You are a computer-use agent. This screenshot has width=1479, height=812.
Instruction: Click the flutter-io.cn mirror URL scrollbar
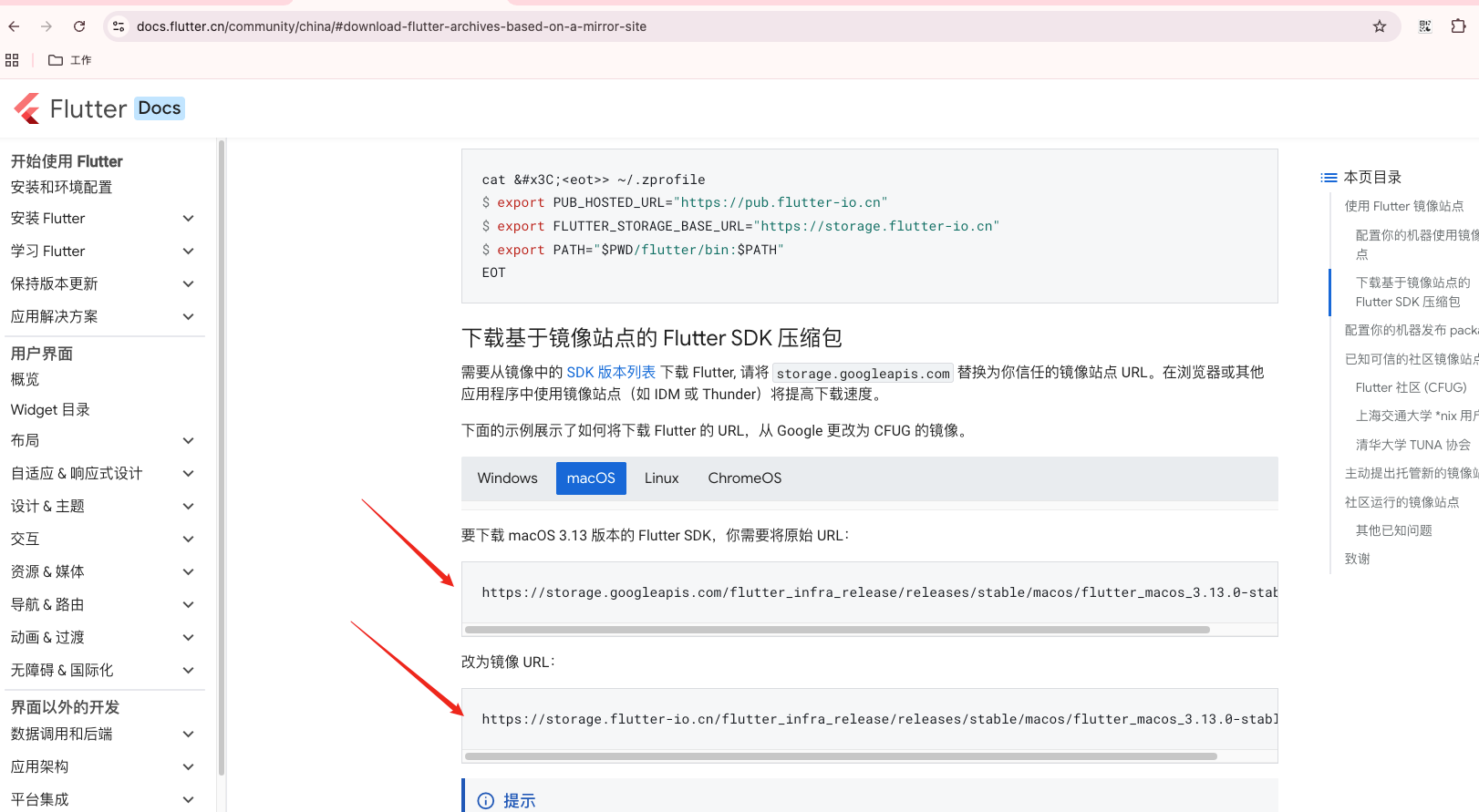(x=841, y=756)
